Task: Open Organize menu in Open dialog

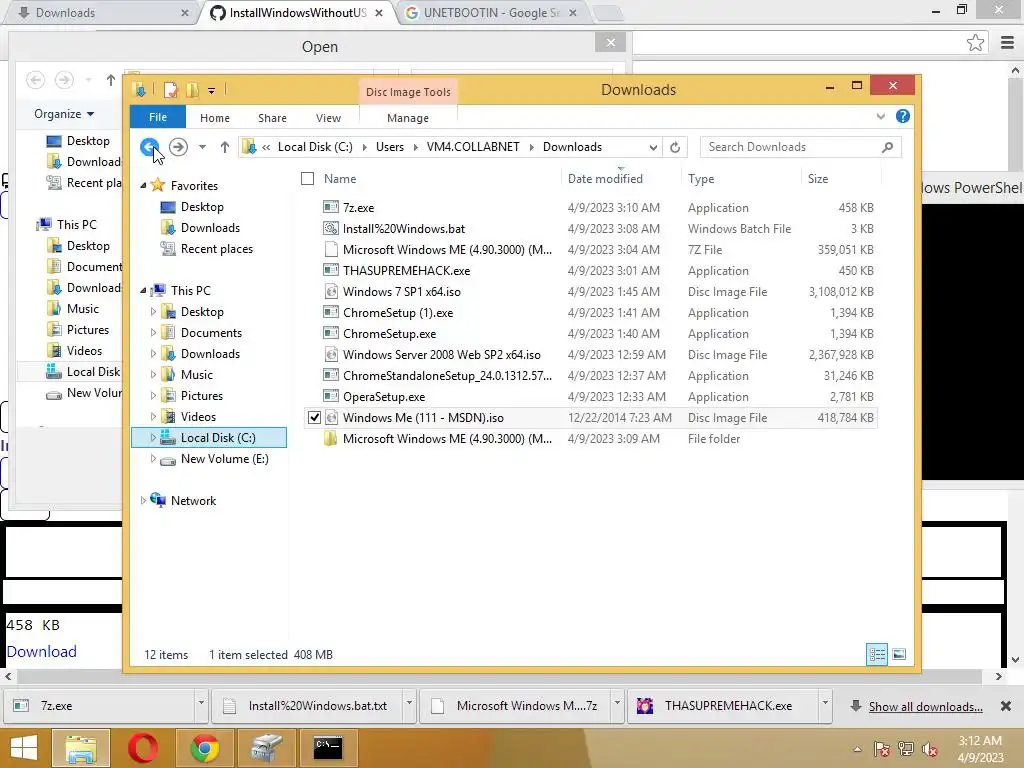Action: click(x=64, y=114)
